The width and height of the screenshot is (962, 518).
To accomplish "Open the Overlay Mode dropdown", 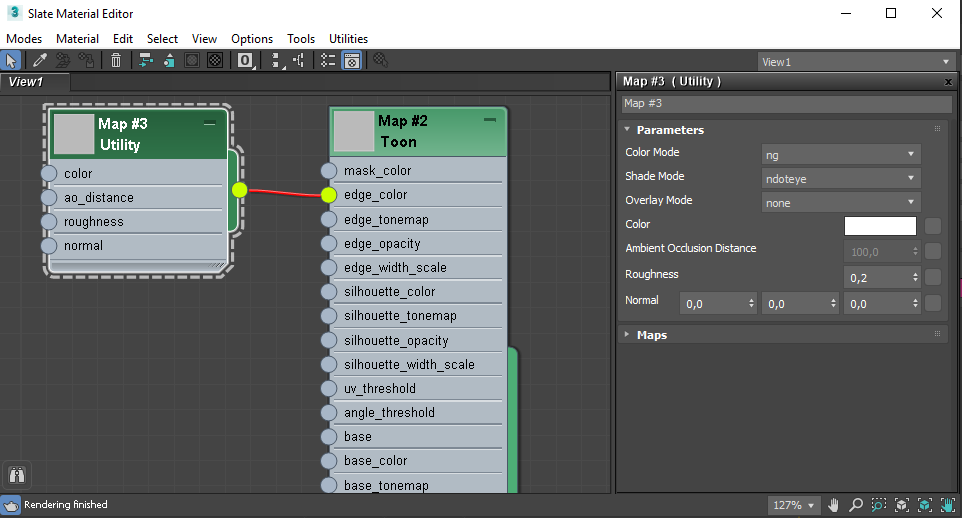I will 841,203.
